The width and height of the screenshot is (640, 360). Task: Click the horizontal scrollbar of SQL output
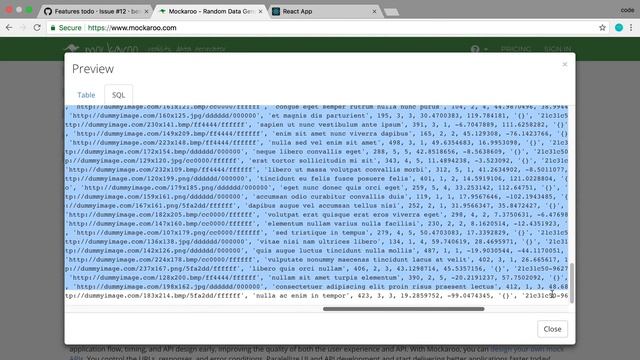point(403,309)
